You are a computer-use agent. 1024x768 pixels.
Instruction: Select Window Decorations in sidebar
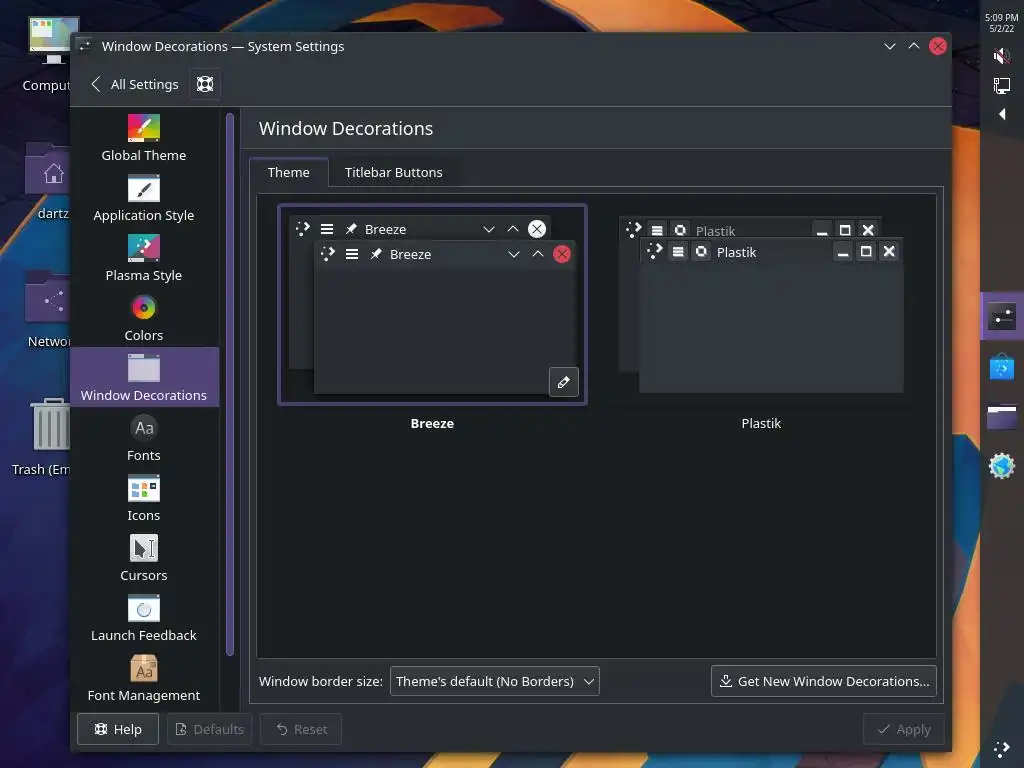(144, 377)
